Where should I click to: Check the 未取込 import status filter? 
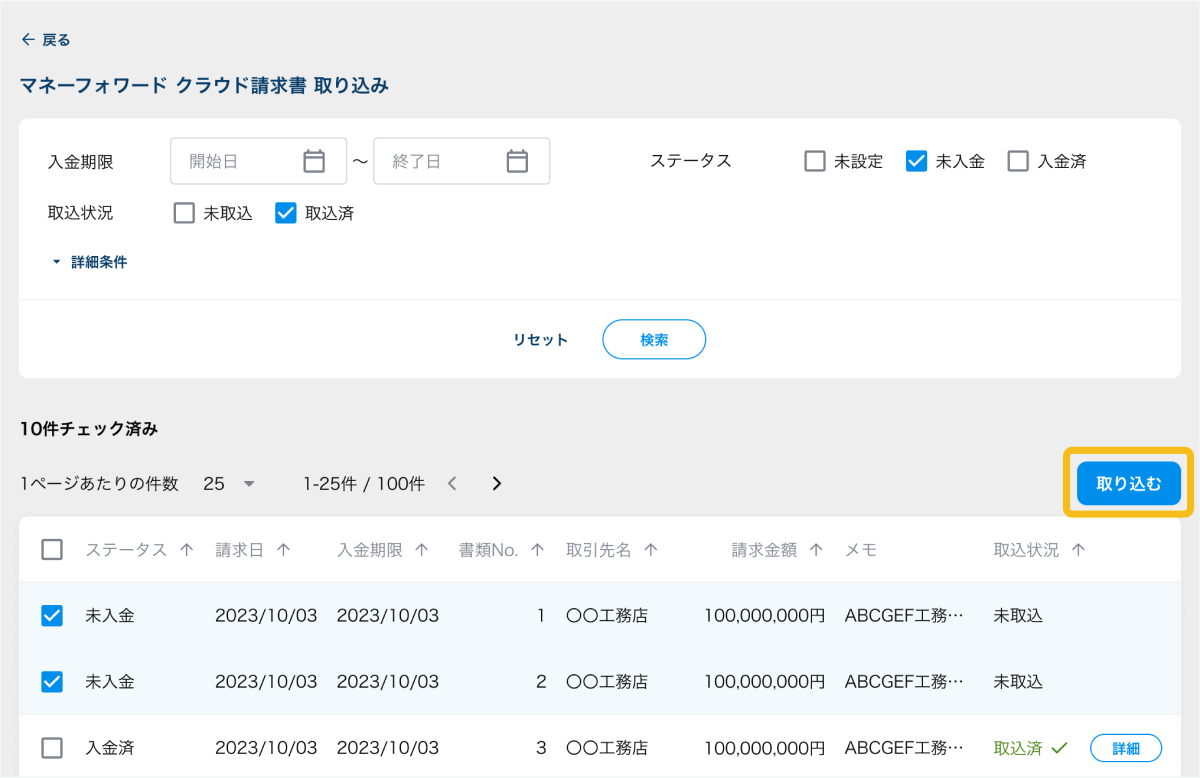point(184,213)
